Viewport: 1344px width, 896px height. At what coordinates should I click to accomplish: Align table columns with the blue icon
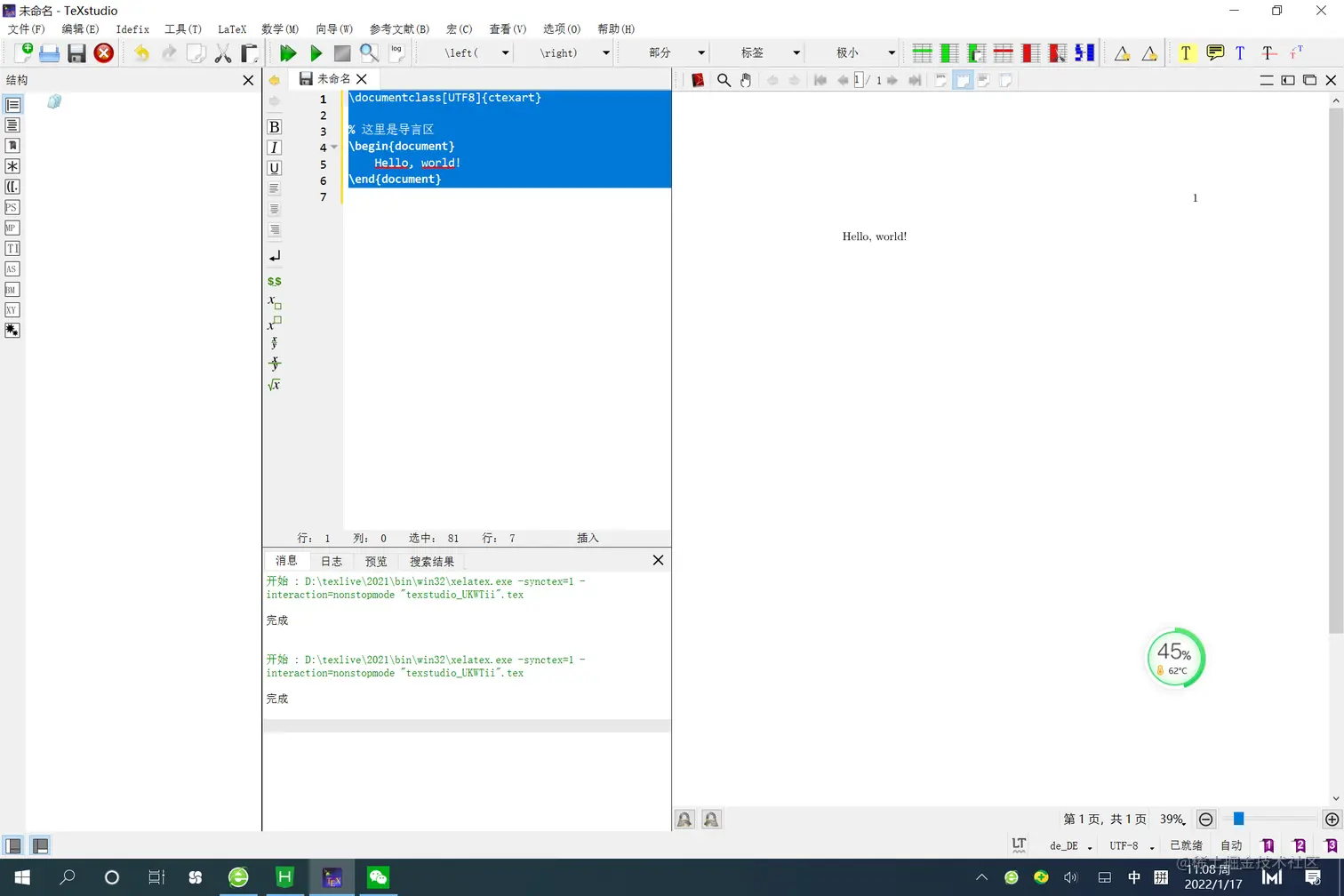coord(1084,53)
